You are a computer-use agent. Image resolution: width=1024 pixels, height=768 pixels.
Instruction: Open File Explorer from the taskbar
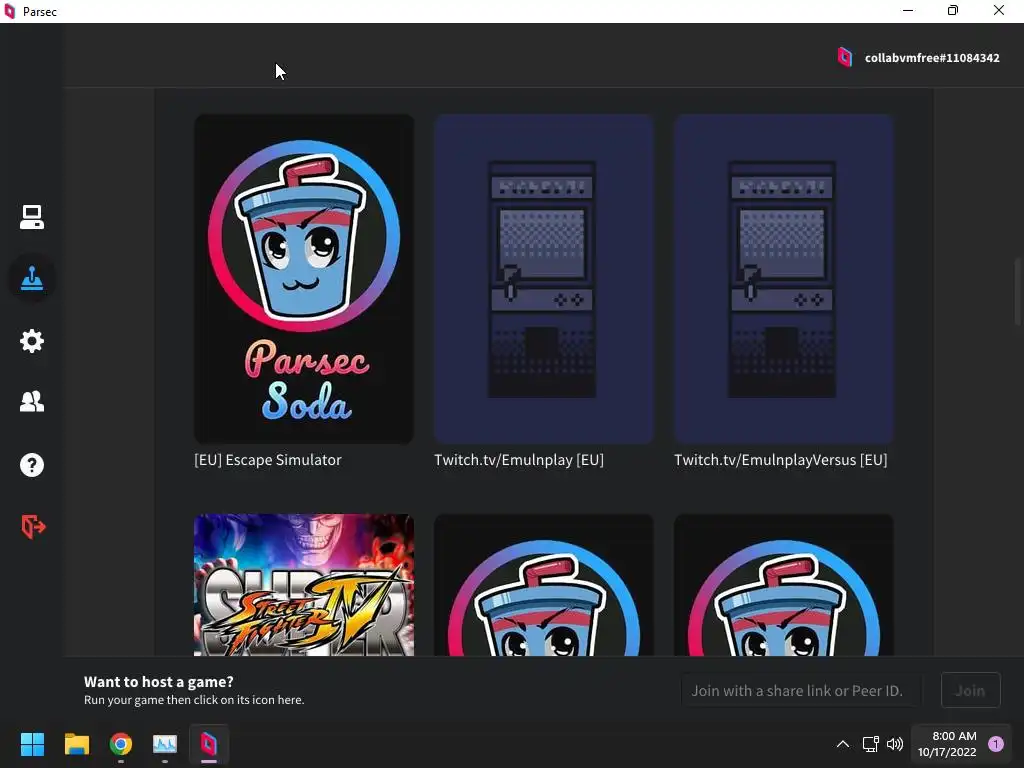(76, 744)
